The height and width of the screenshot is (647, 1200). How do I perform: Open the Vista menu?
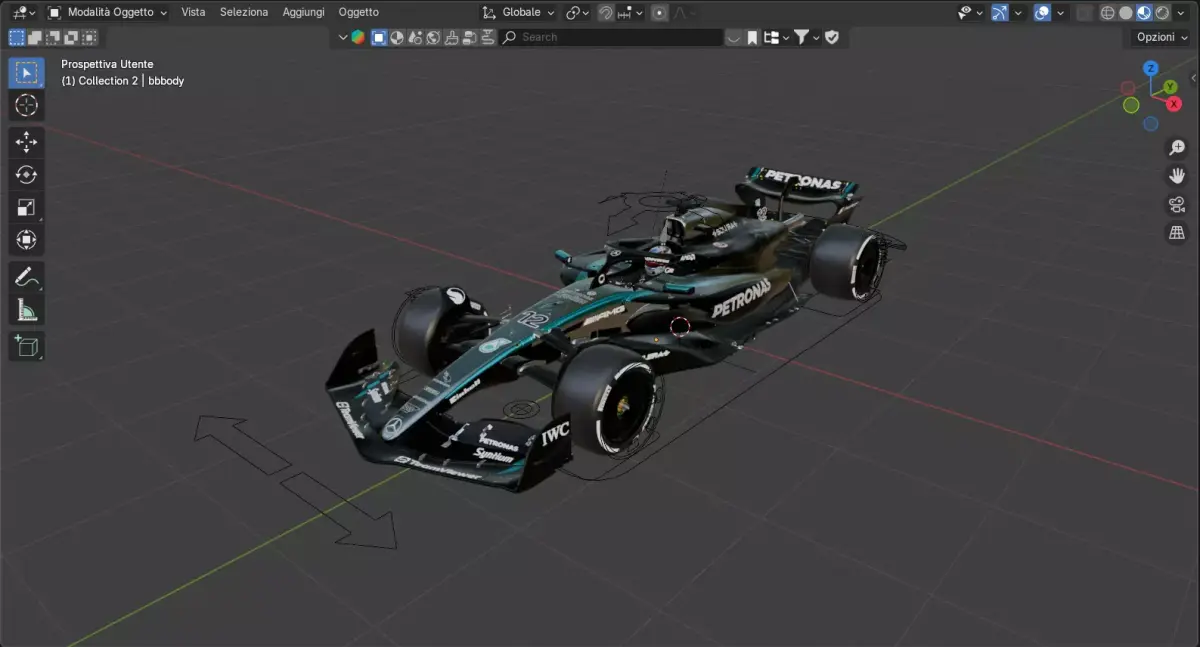[x=193, y=12]
